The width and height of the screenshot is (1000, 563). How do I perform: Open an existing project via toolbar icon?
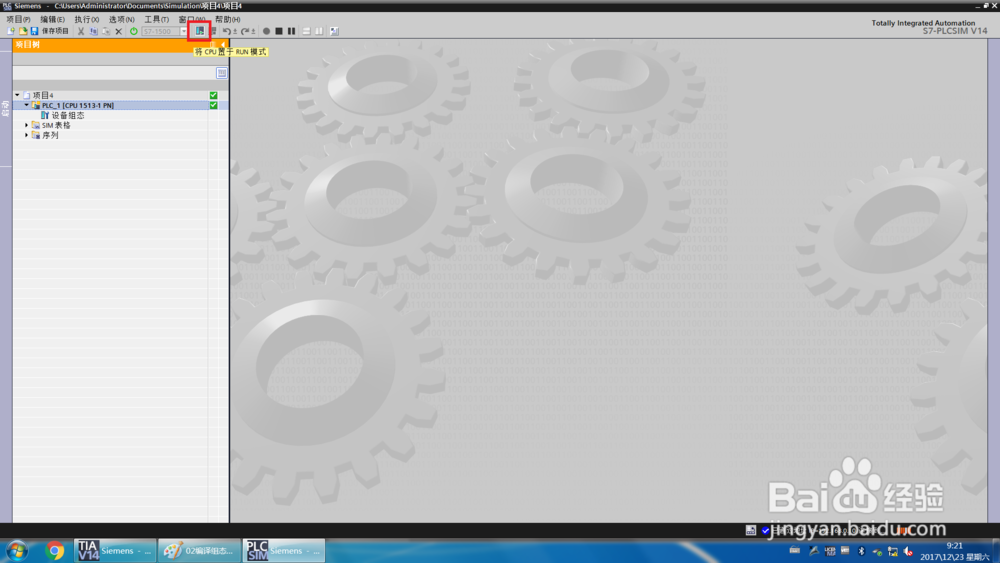tap(23, 31)
